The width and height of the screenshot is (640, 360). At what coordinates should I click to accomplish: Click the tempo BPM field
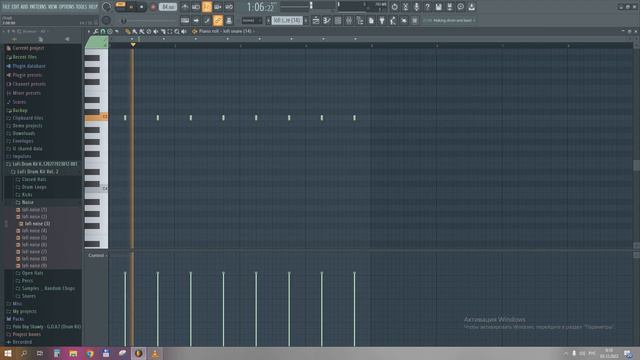click(168, 7)
